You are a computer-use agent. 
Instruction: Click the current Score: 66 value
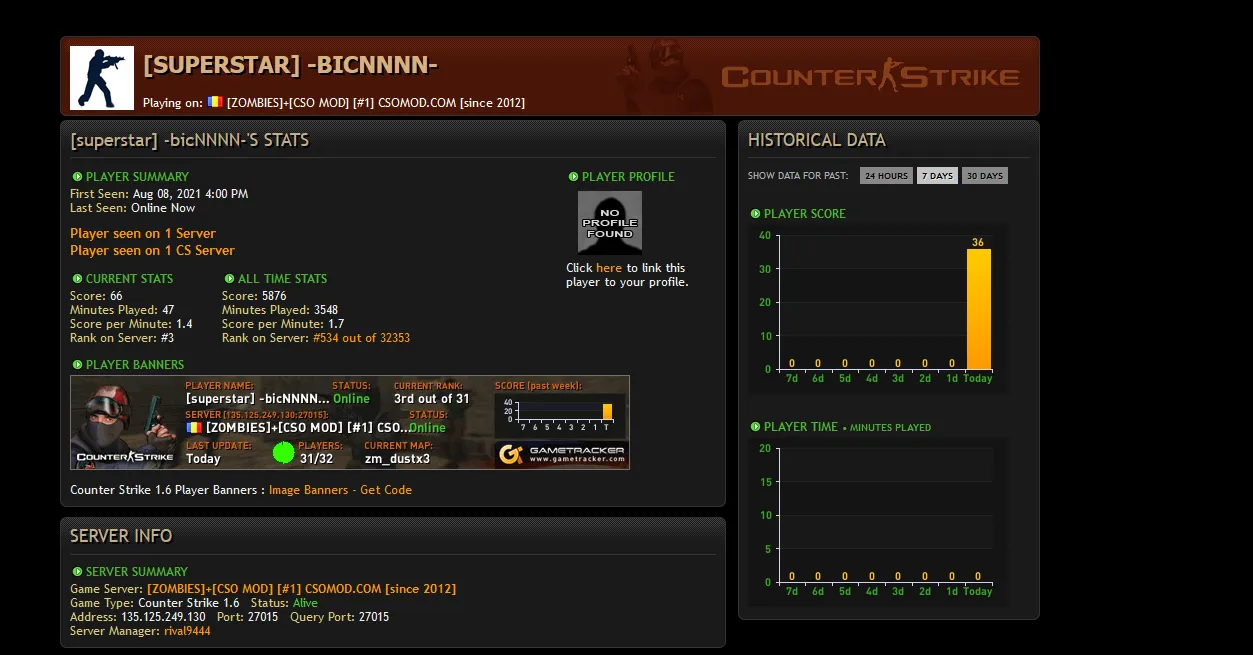coord(116,296)
